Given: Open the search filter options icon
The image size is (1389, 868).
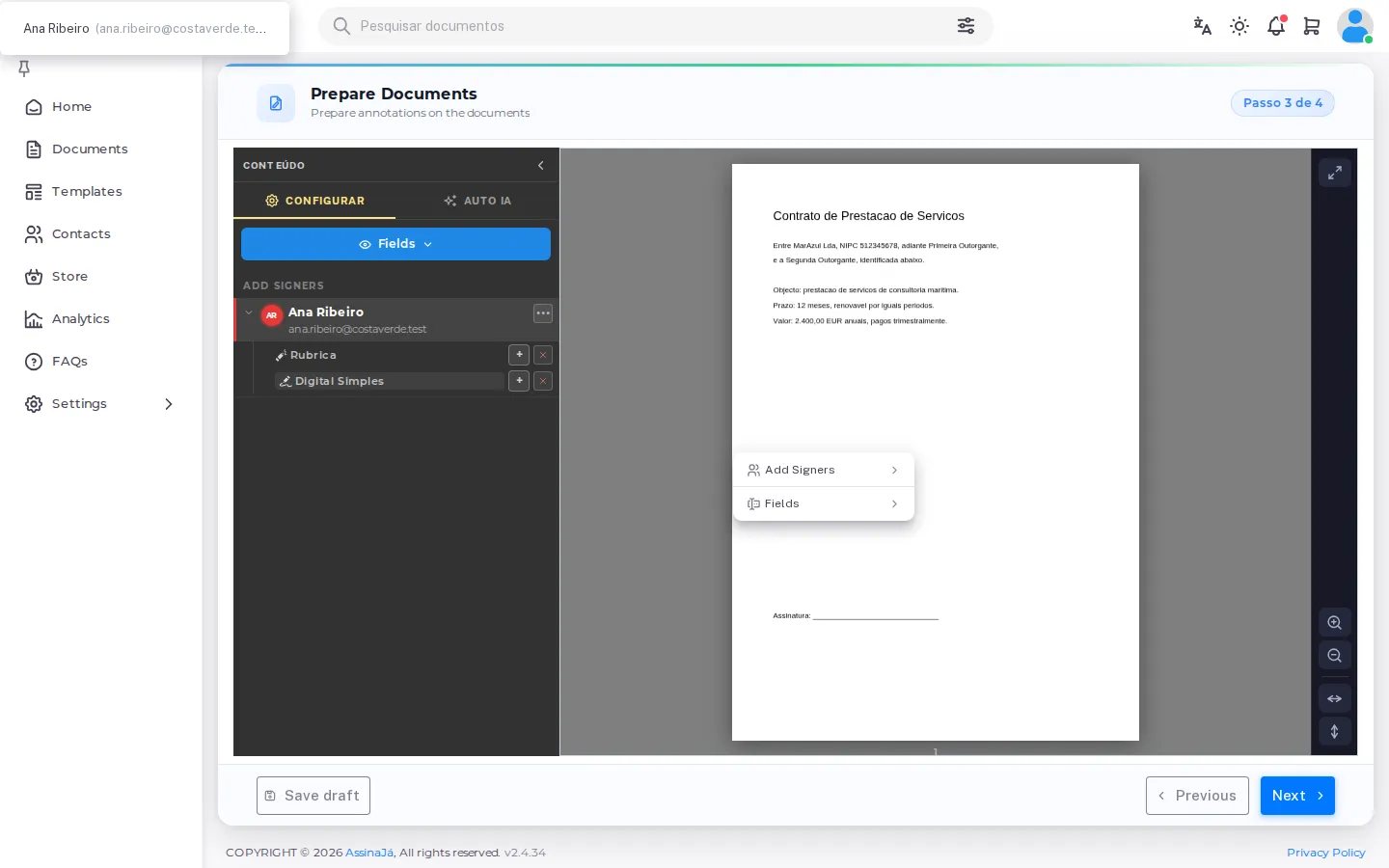Looking at the screenshot, I should pos(966,26).
